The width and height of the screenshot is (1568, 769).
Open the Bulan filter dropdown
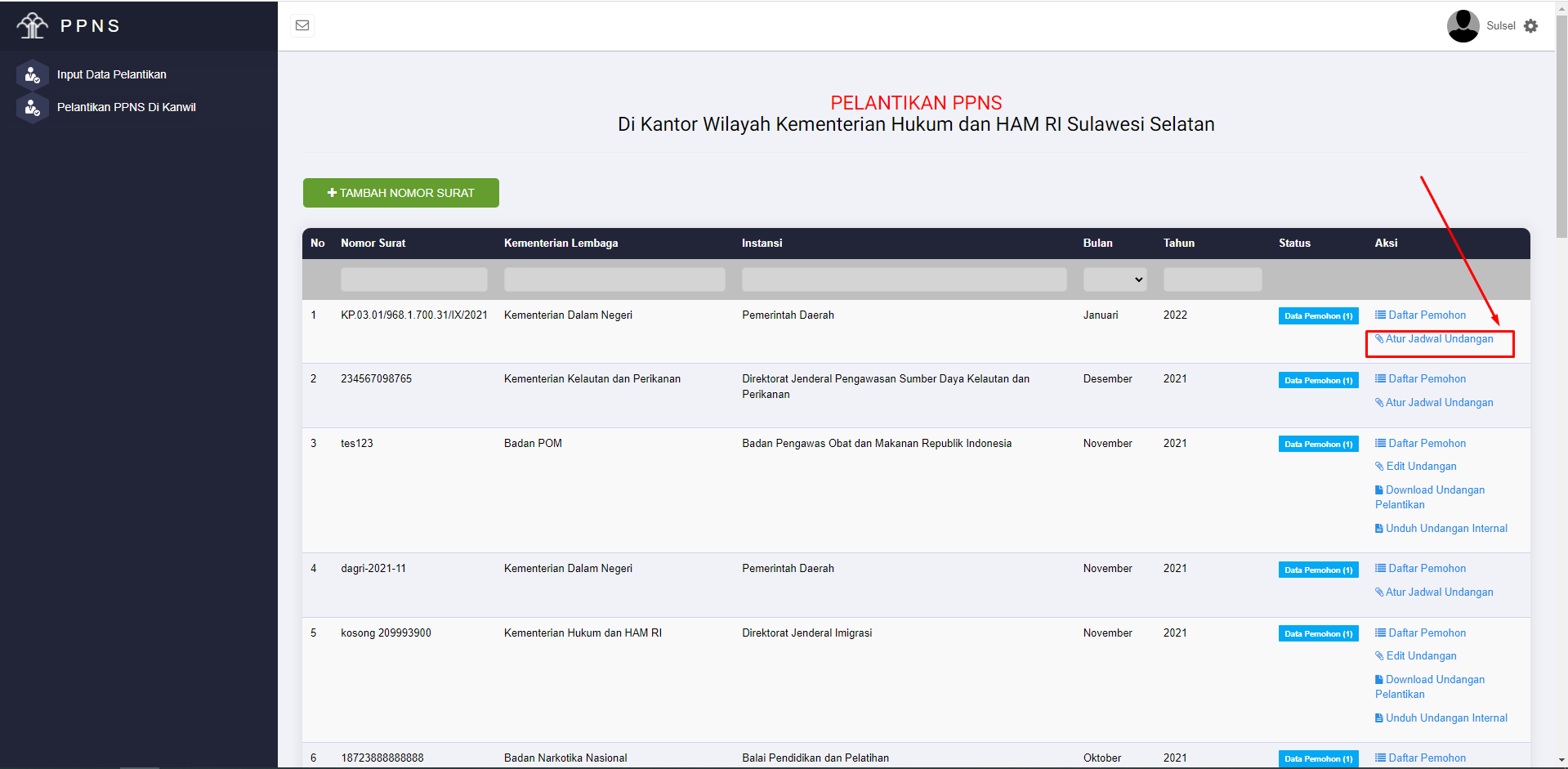[x=1115, y=279]
